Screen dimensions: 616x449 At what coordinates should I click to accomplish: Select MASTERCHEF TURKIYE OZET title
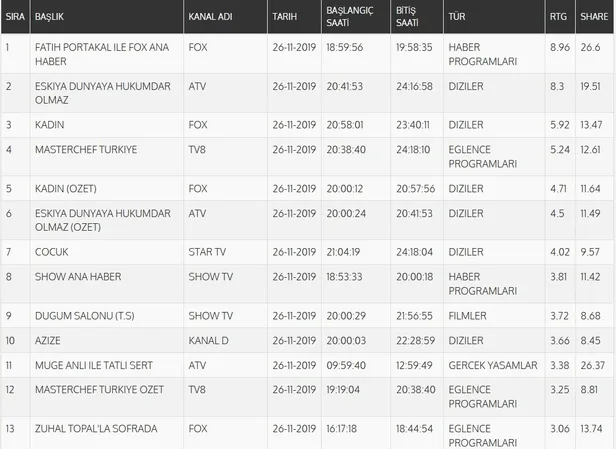click(99, 390)
